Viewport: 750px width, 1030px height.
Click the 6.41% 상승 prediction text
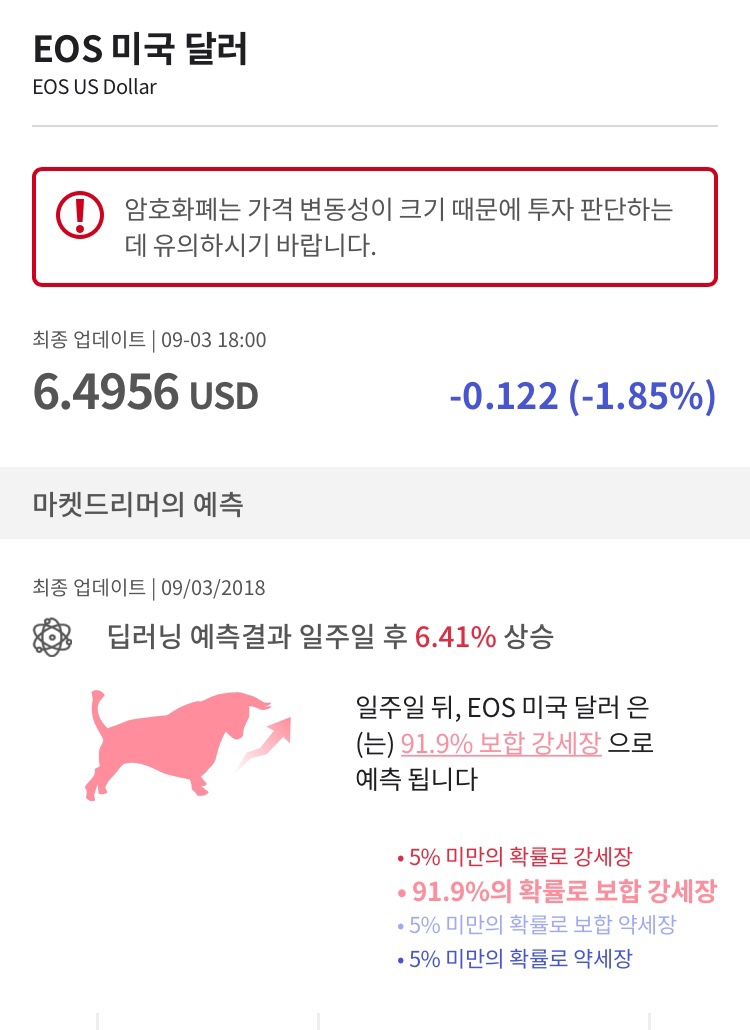click(484, 637)
